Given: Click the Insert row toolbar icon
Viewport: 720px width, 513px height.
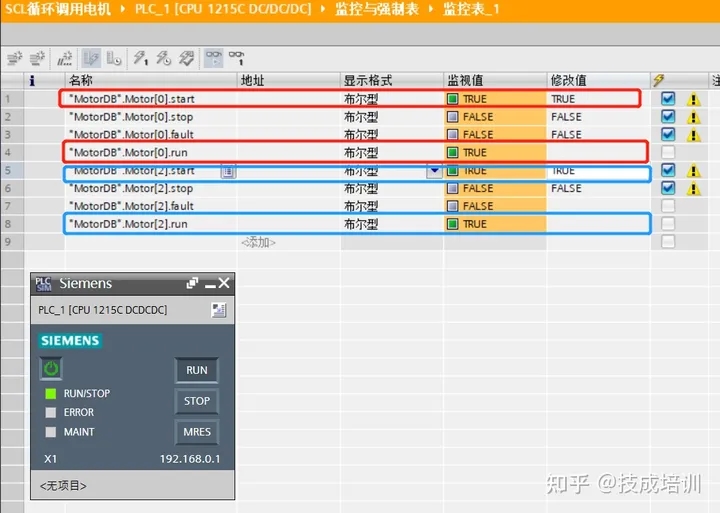Looking at the screenshot, I should 15,58.
